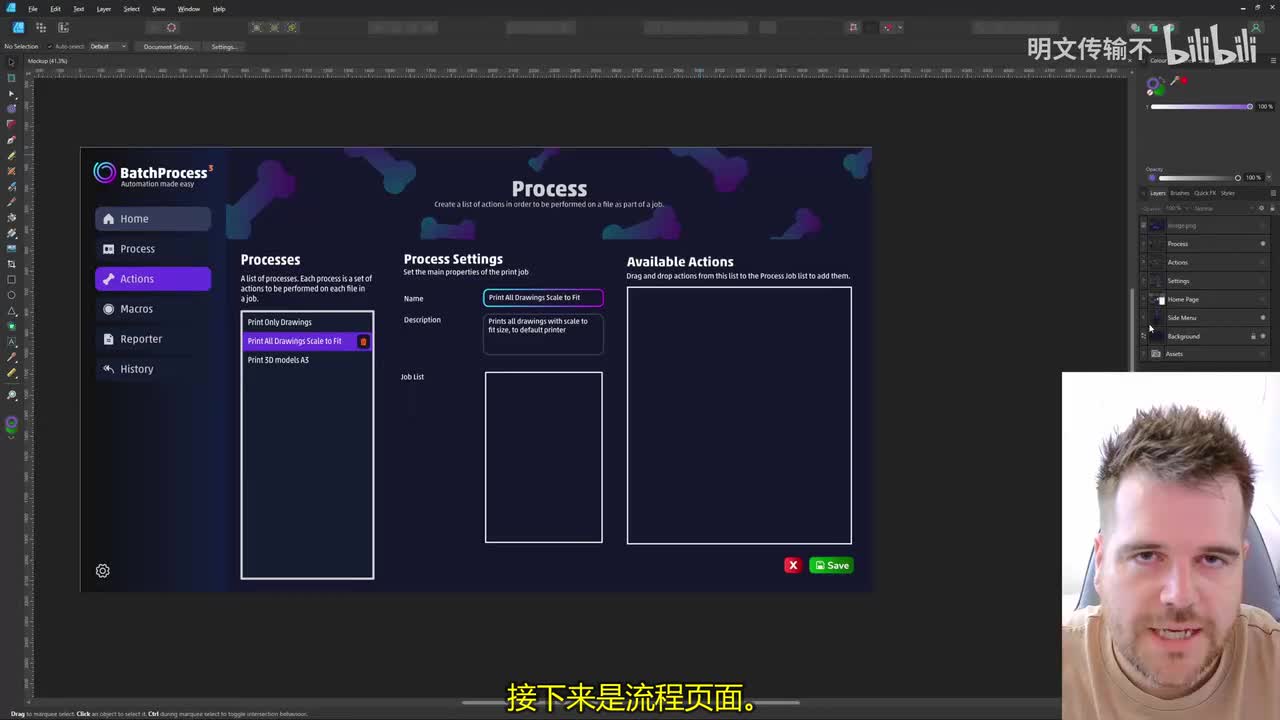Switch to the Pixel persona

[x=40, y=27]
